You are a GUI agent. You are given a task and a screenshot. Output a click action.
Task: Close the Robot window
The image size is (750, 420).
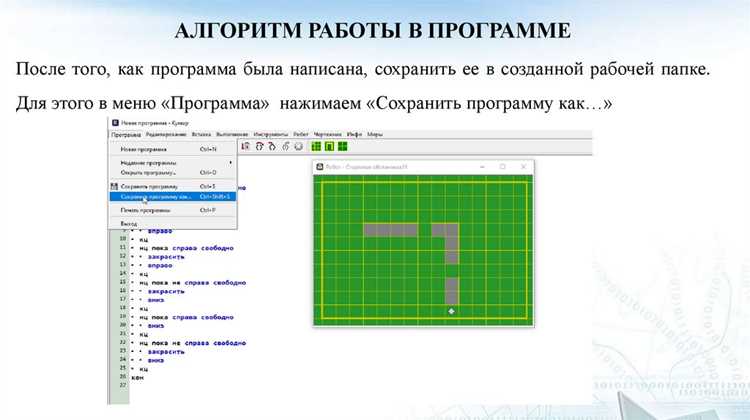point(523,166)
